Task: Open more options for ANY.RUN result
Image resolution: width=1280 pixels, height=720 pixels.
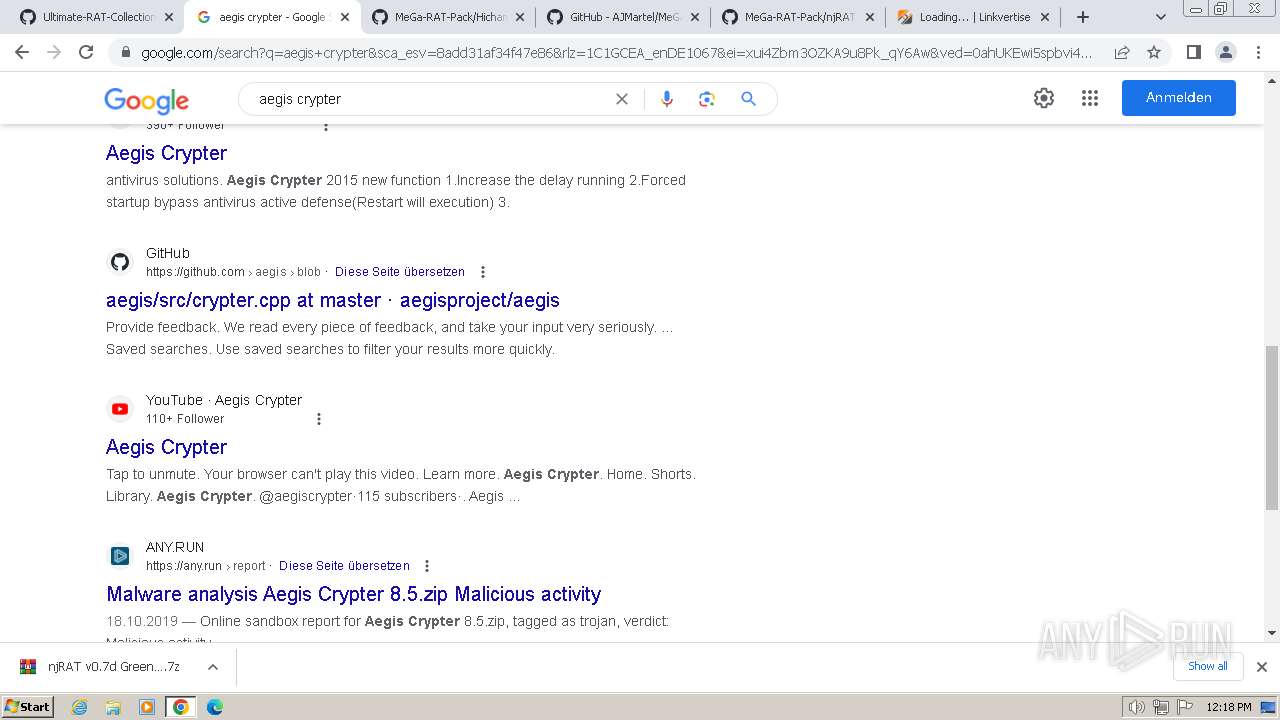Action: (427, 566)
